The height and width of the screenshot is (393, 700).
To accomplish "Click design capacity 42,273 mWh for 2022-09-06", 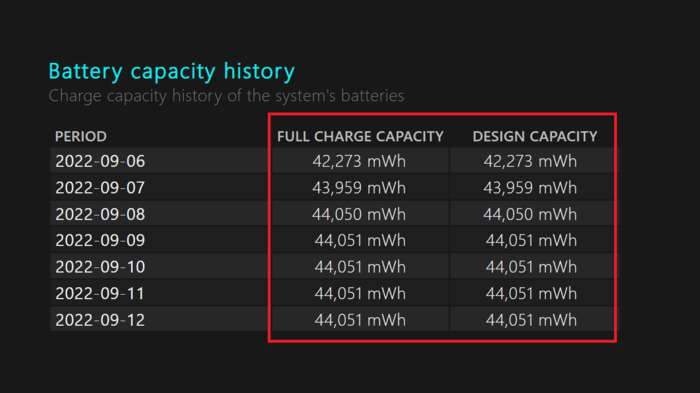I will pos(530,161).
